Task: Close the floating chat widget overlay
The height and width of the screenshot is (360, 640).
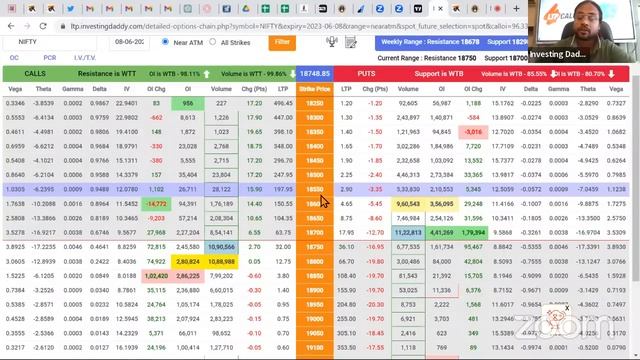Action: tap(567, 308)
